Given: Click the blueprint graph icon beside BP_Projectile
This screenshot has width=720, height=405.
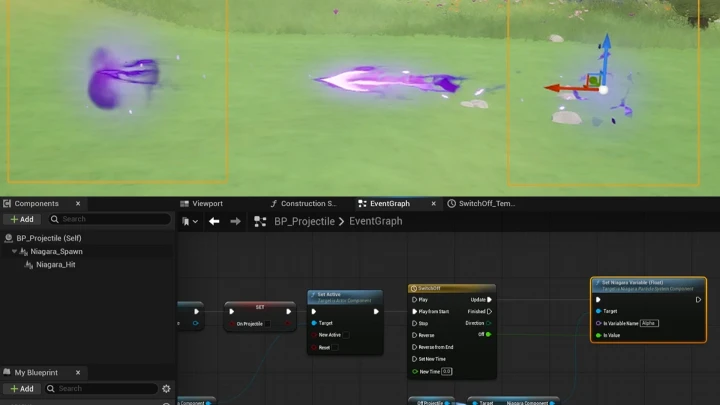Looking at the screenshot, I should [x=260, y=222].
